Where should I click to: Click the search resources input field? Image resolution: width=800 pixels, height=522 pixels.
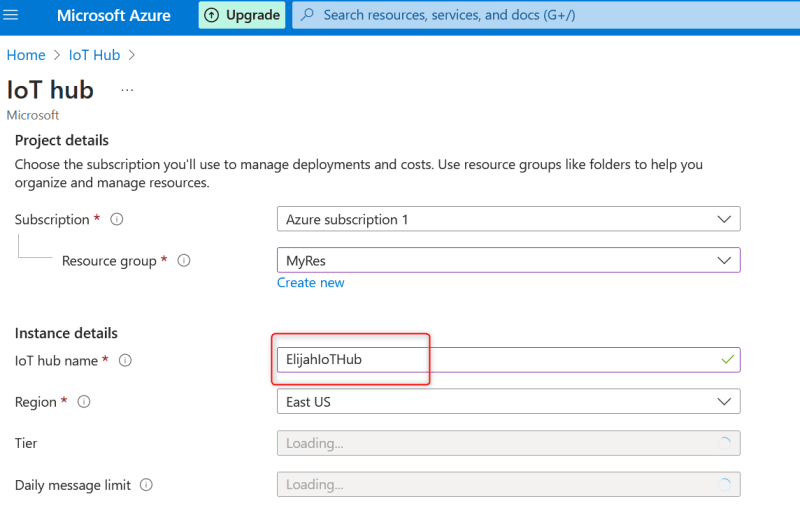point(546,15)
